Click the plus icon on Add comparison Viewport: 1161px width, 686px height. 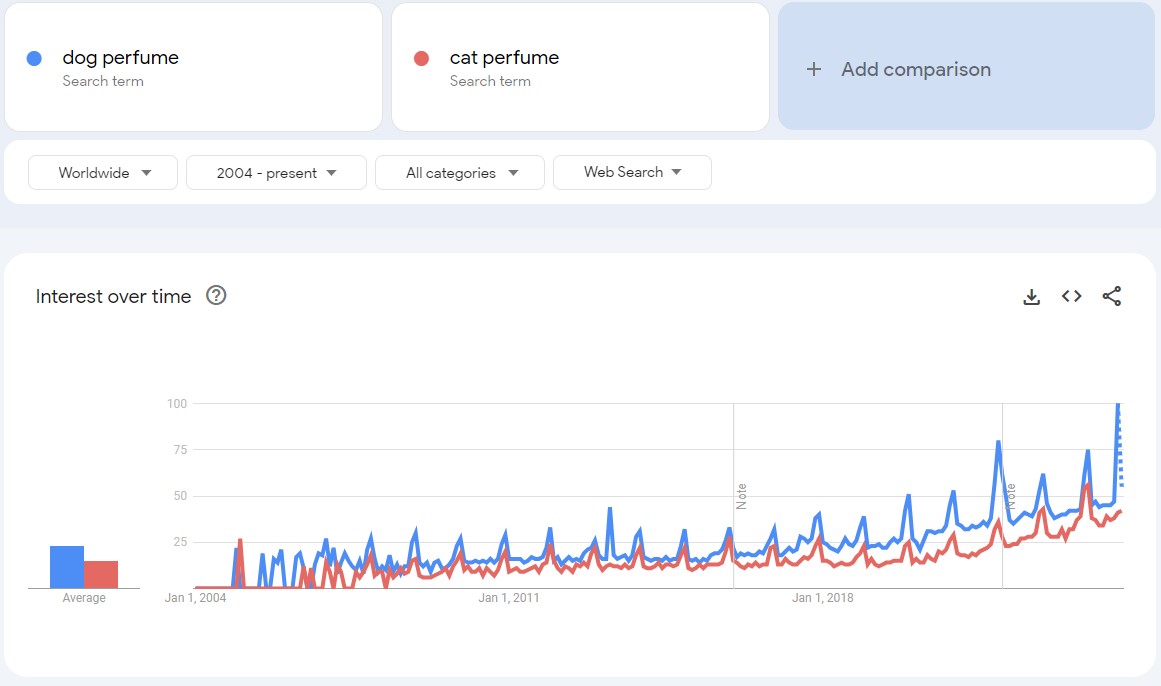coord(814,69)
